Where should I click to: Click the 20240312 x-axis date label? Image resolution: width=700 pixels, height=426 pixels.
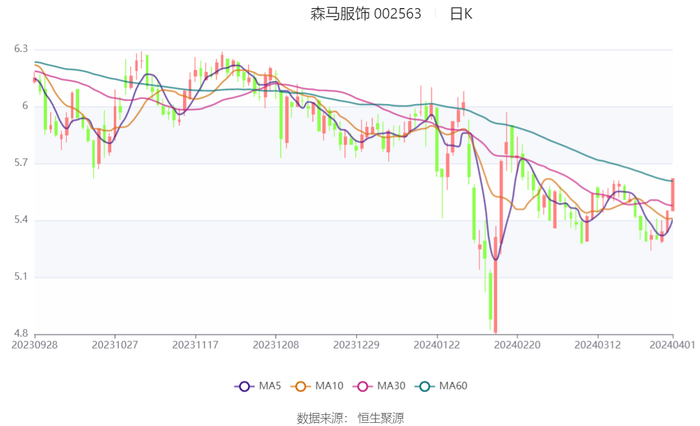click(x=597, y=344)
